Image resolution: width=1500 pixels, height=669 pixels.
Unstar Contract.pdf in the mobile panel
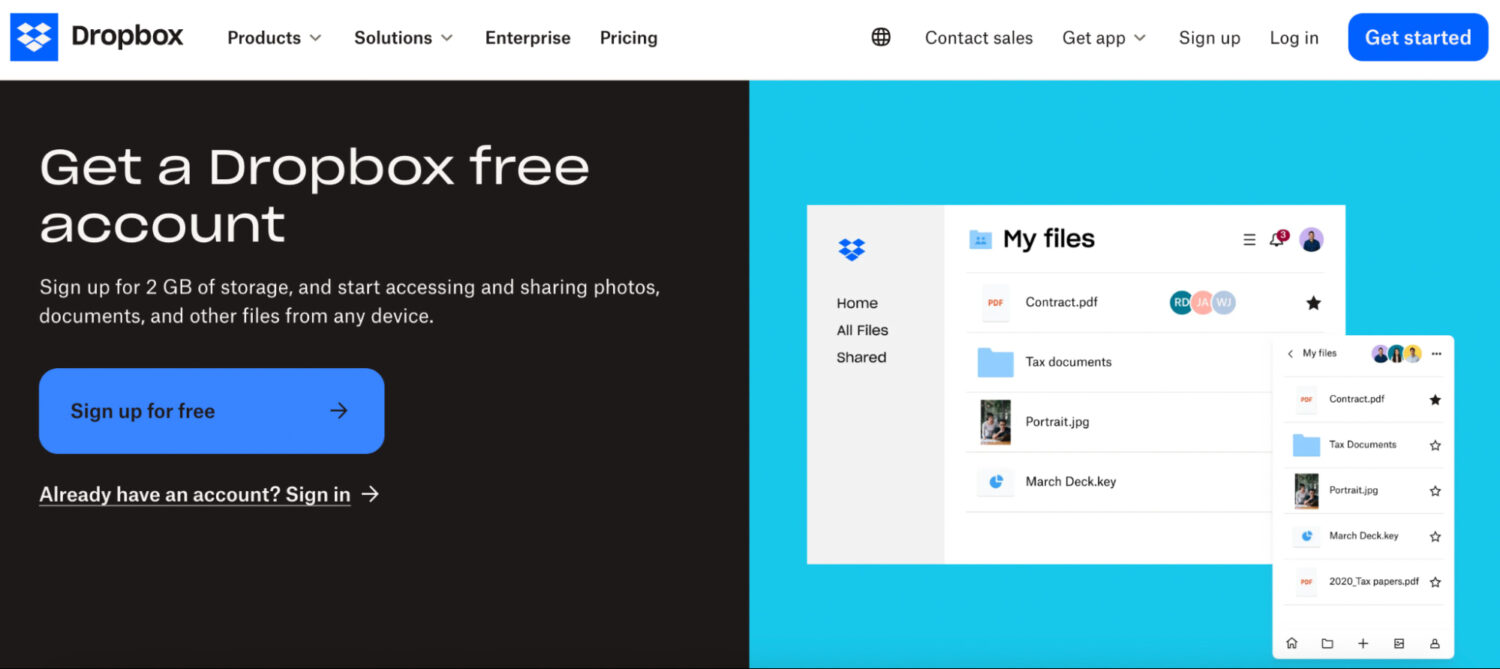click(1435, 400)
